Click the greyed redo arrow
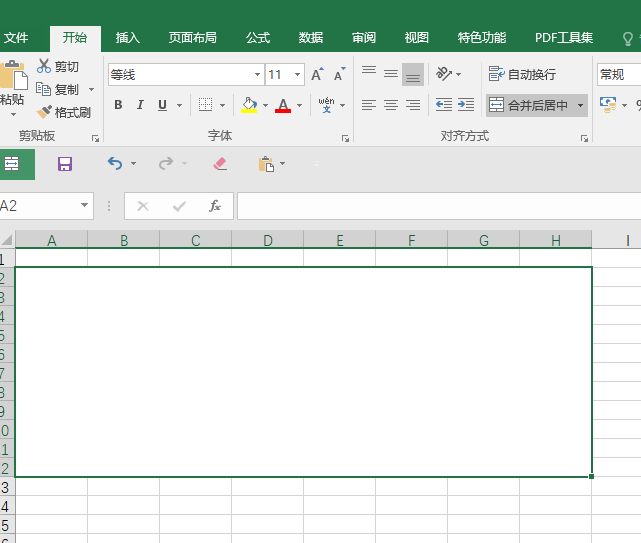Viewport: 641px width, 543px height. pyautogui.click(x=166, y=164)
